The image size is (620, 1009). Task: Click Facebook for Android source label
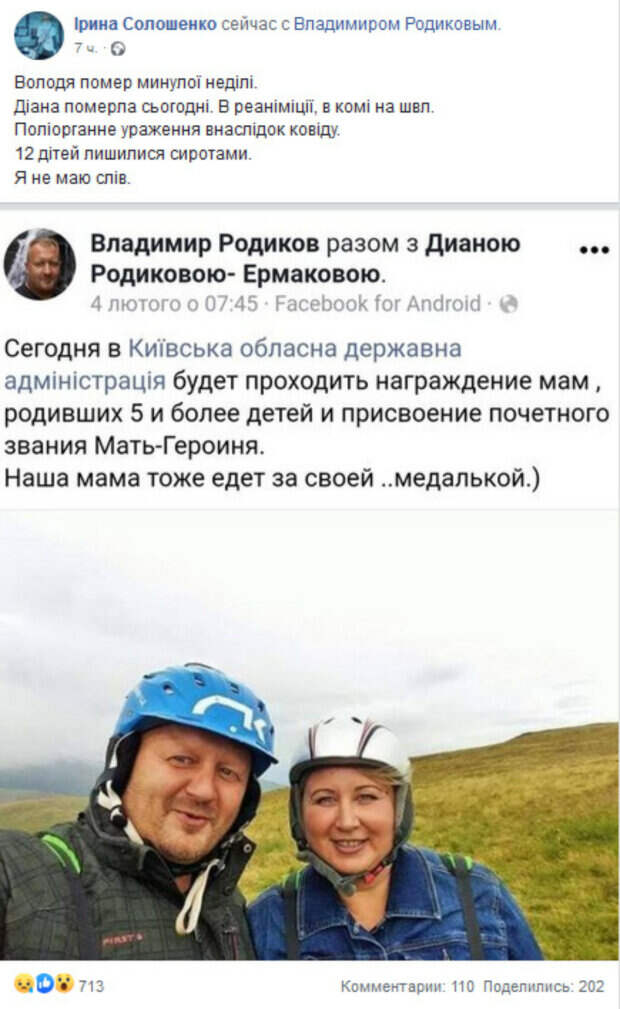tap(378, 304)
